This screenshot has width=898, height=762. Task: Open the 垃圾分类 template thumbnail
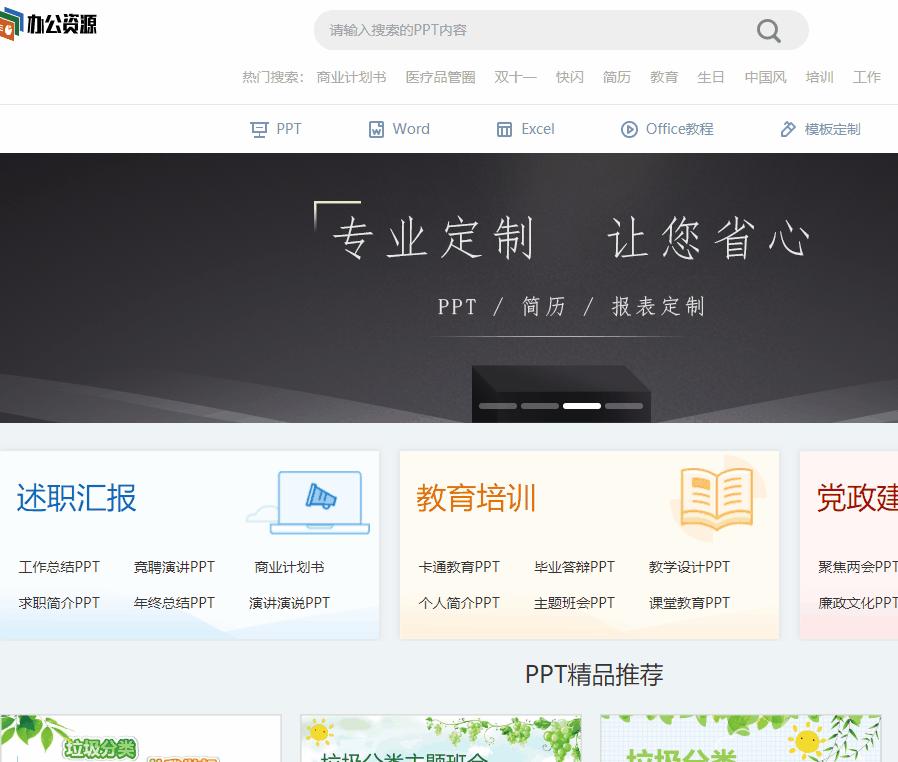(140, 740)
